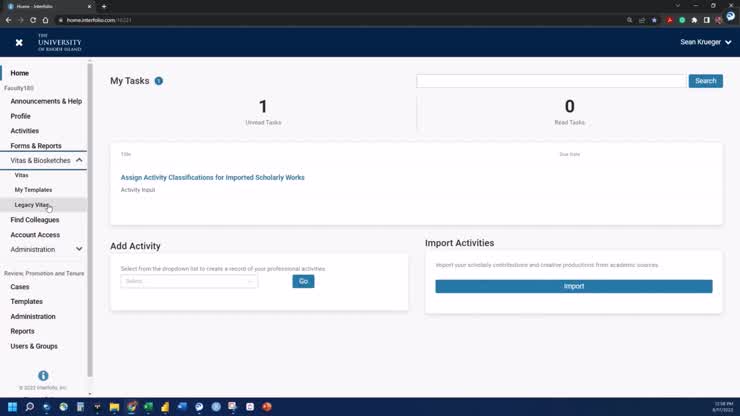The width and height of the screenshot is (740, 416).
Task: Open Windows taskbar search
Action: click(x=29, y=407)
